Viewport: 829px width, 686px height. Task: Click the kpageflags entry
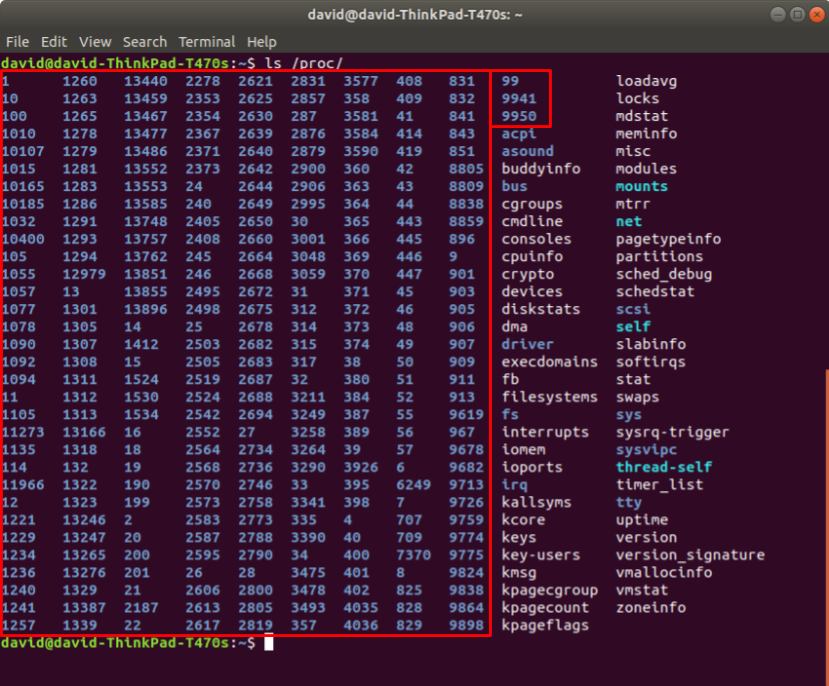pos(545,626)
